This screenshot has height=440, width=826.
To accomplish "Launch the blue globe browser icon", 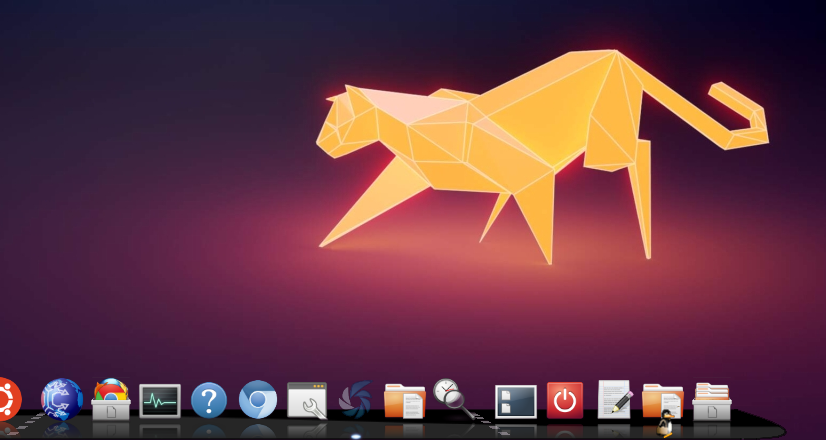I will coord(62,399).
